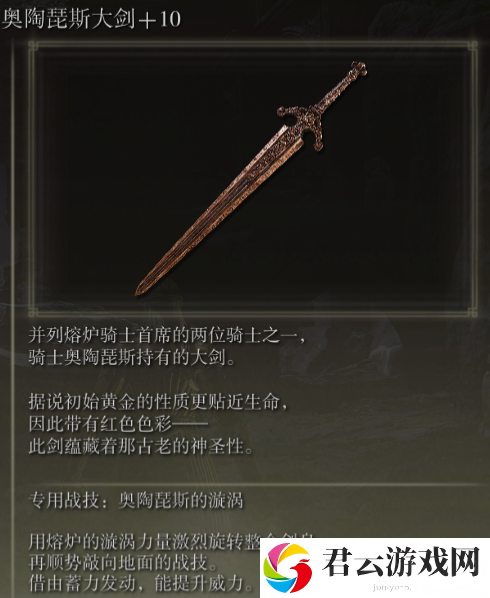Select the line 再顺势敲向地面的战技
This screenshot has width=490, height=598.
coord(123,562)
